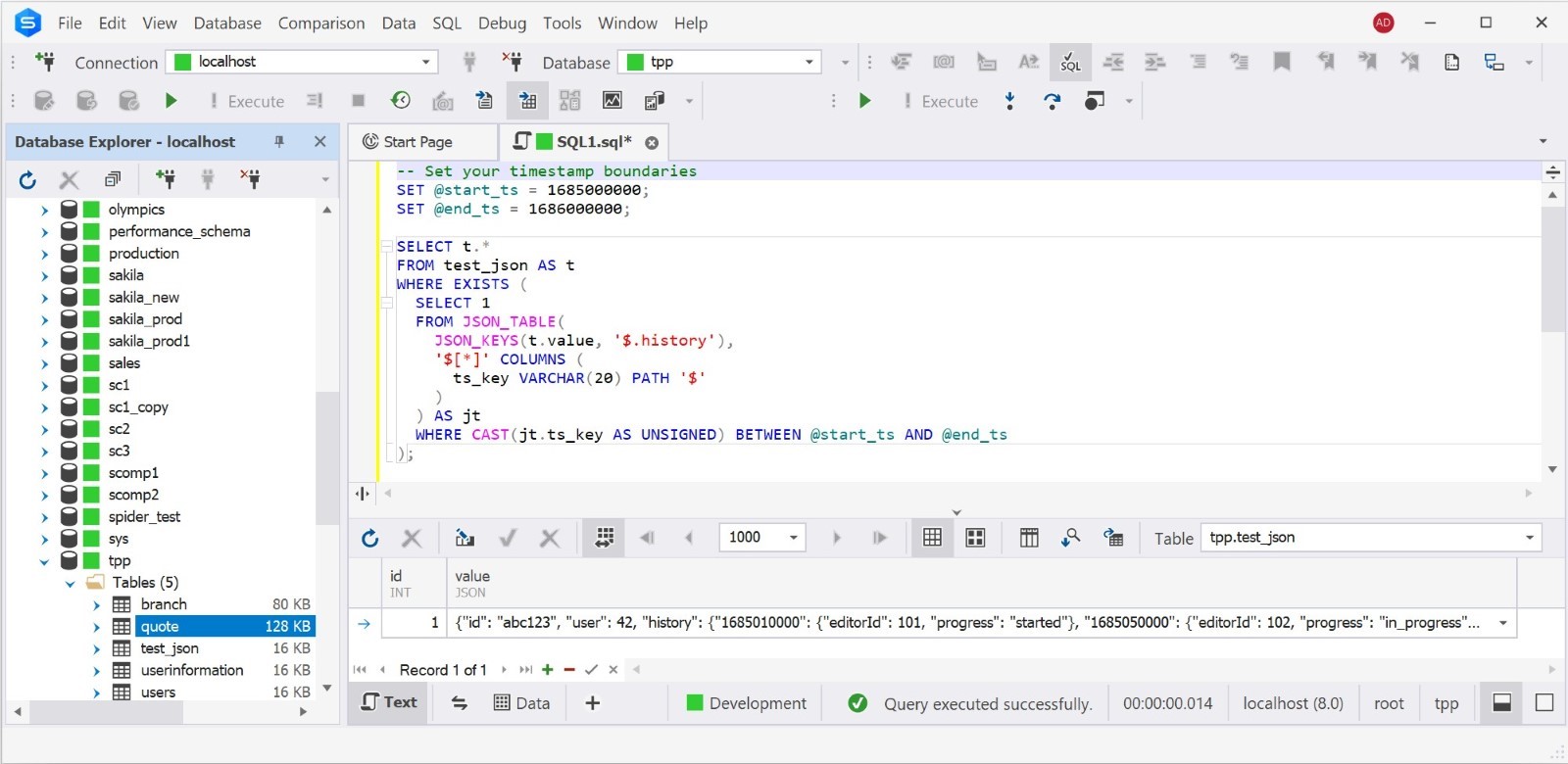The image size is (1568, 764).
Task: Refresh the result grid data
Action: (x=369, y=538)
